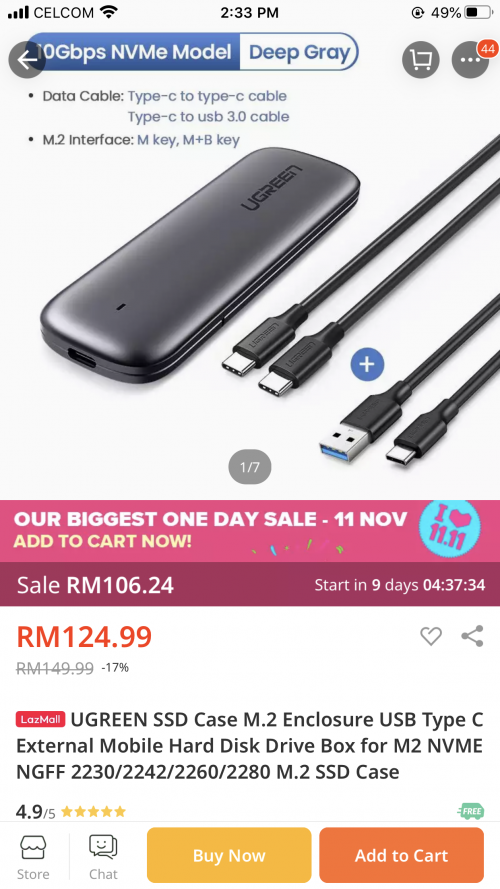Tap the notification badge showing 44
Screen dimensions: 500x889
coord(487,49)
